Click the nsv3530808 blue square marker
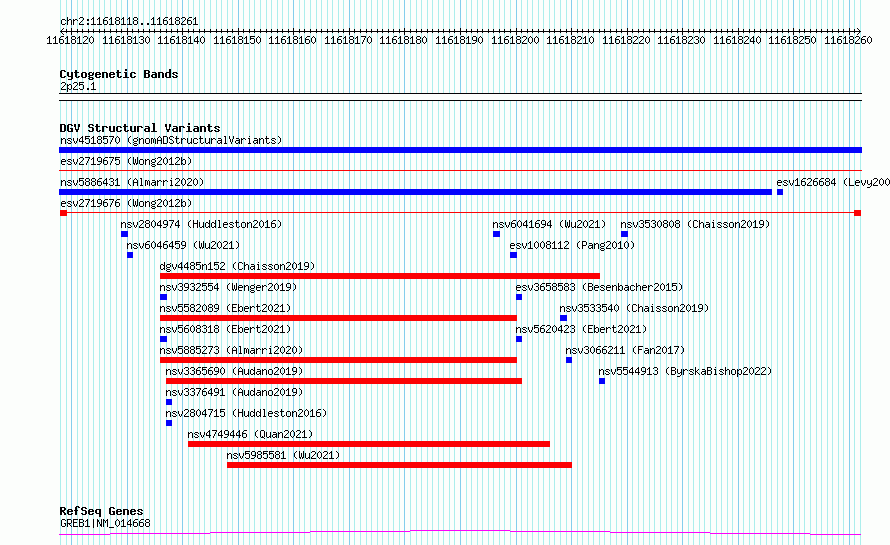 [x=624, y=234]
